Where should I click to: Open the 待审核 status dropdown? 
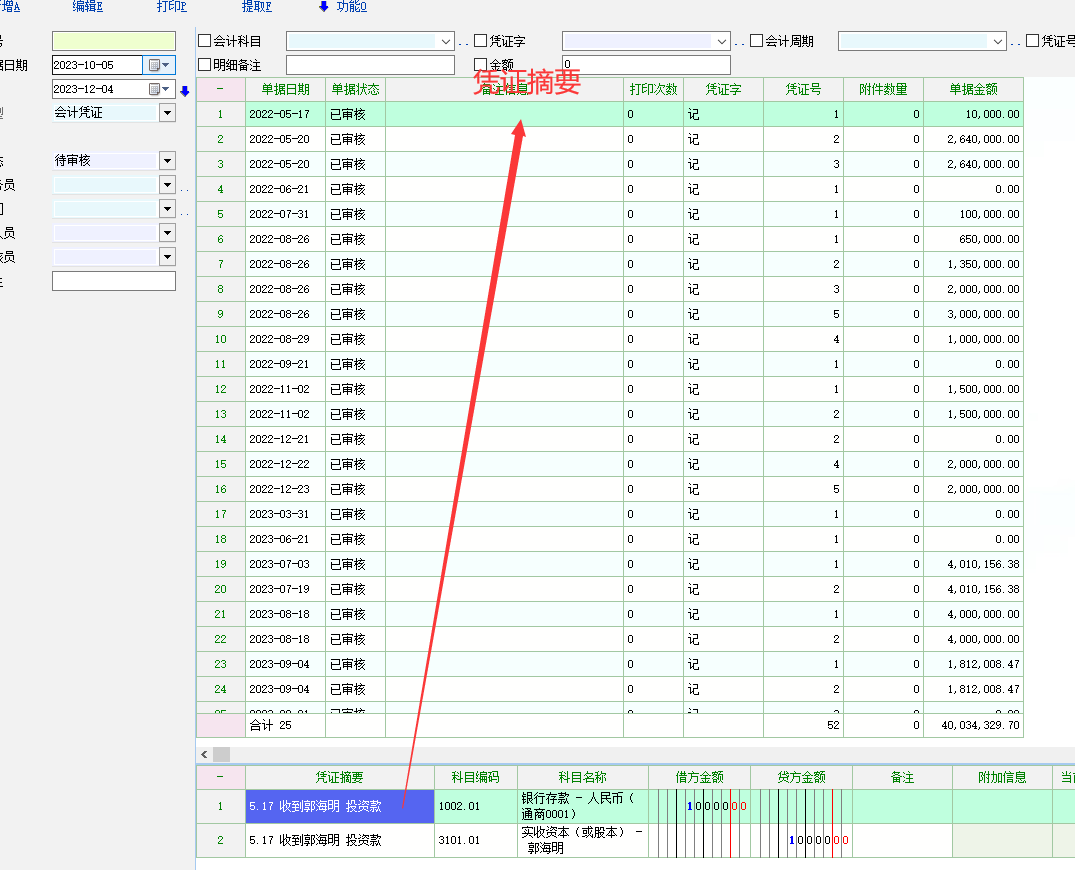(x=167, y=161)
